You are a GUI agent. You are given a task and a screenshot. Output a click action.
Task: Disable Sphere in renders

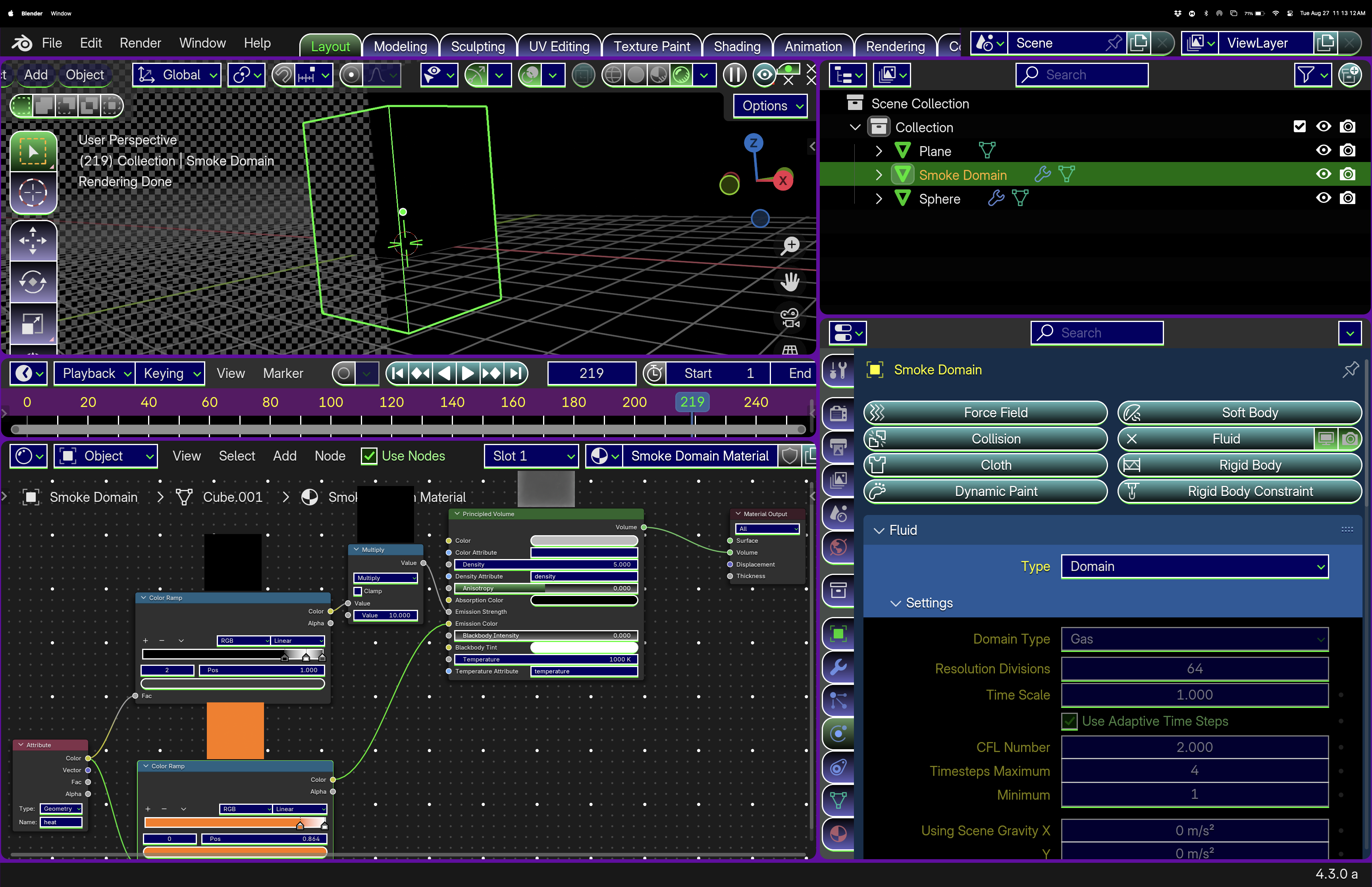coord(1347,198)
